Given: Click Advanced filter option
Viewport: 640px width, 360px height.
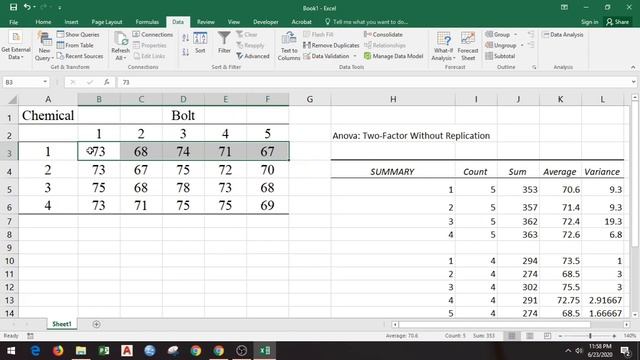Looking at the screenshot, I should click(x=253, y=56).
